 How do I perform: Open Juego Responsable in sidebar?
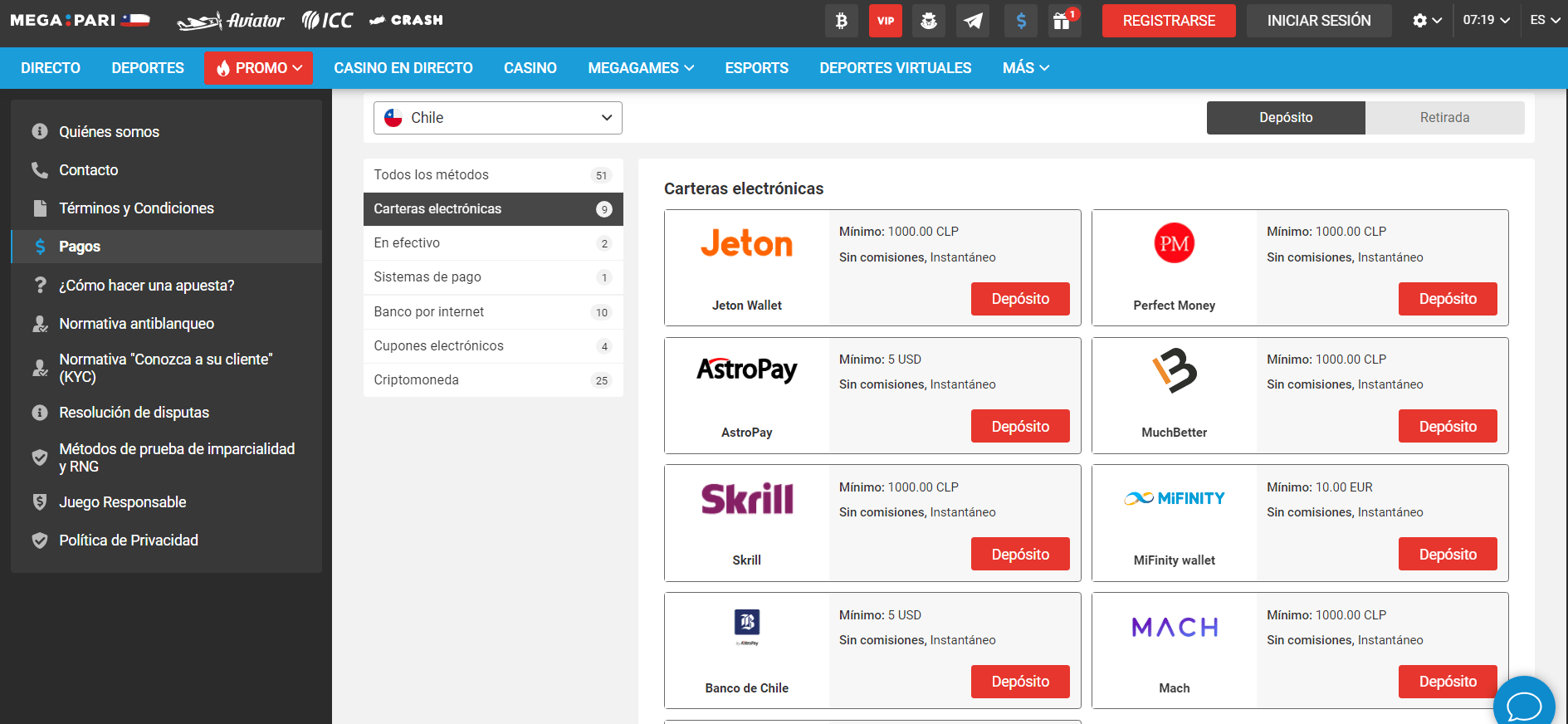(x=122, y=502)
